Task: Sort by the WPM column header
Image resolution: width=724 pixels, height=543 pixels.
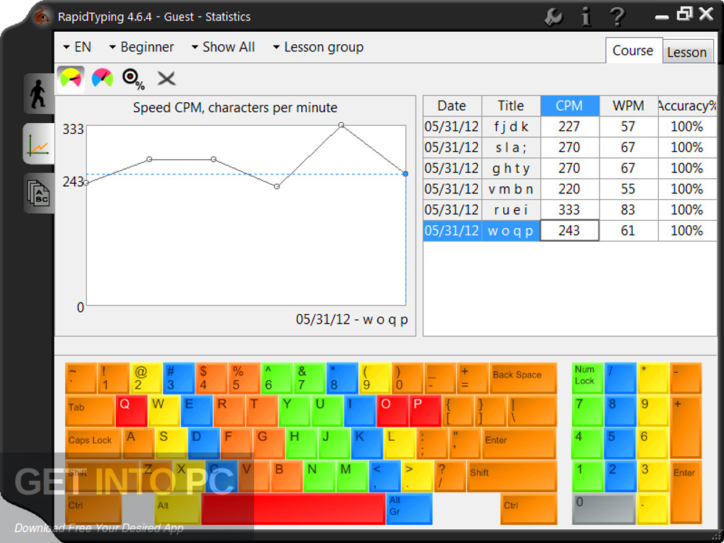Action: 628,106
